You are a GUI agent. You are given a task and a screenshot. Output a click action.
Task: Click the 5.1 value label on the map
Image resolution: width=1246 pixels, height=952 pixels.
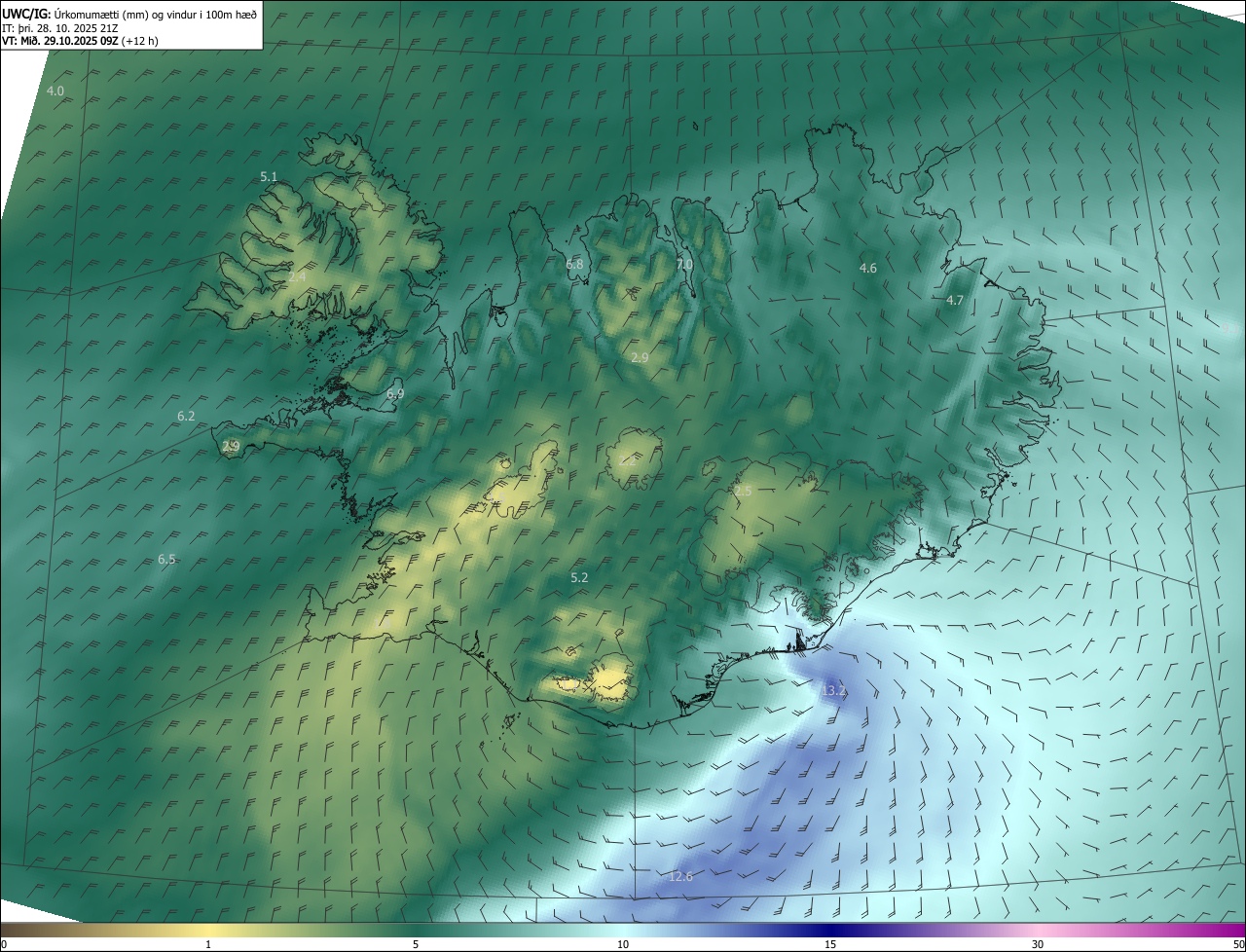(269, 176)
